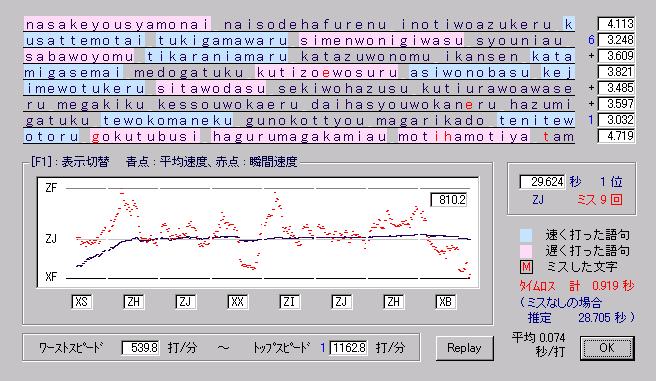Click the pink slow-phrase swatch

(526, 251)
